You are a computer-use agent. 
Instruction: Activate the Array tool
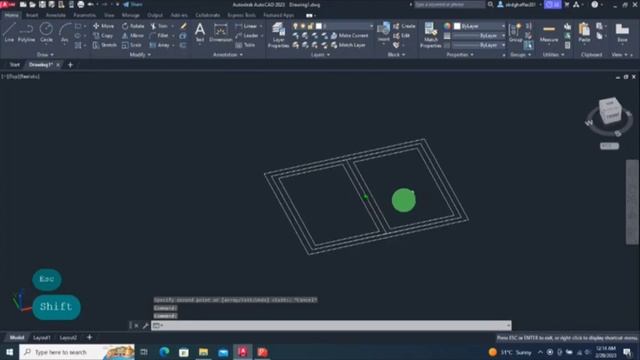point(160,45)
